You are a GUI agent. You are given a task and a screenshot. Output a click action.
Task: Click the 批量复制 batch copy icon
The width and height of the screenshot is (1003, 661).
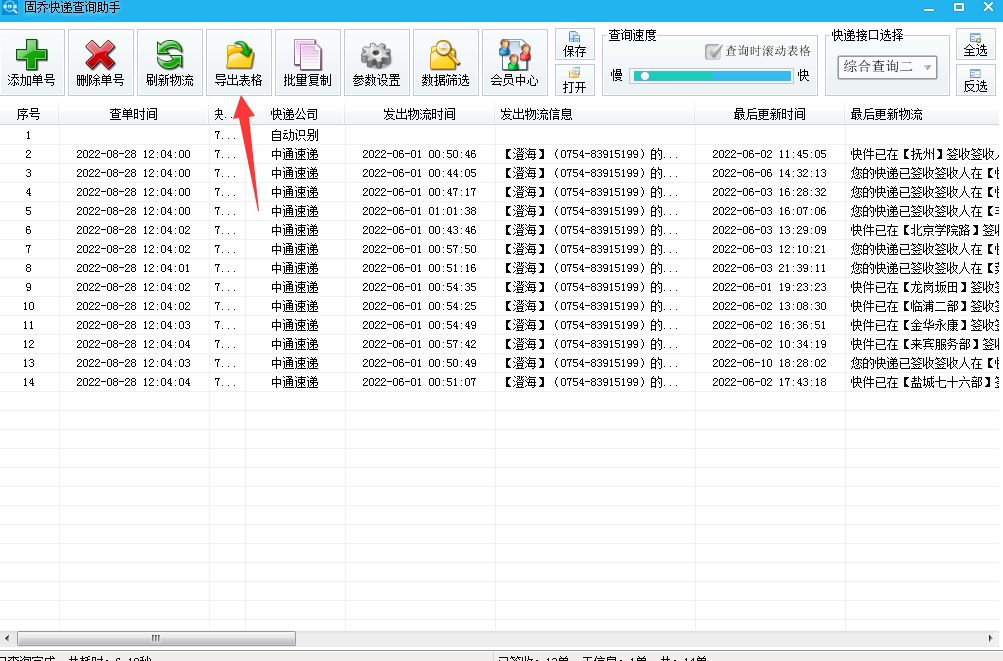click(306, 61)
